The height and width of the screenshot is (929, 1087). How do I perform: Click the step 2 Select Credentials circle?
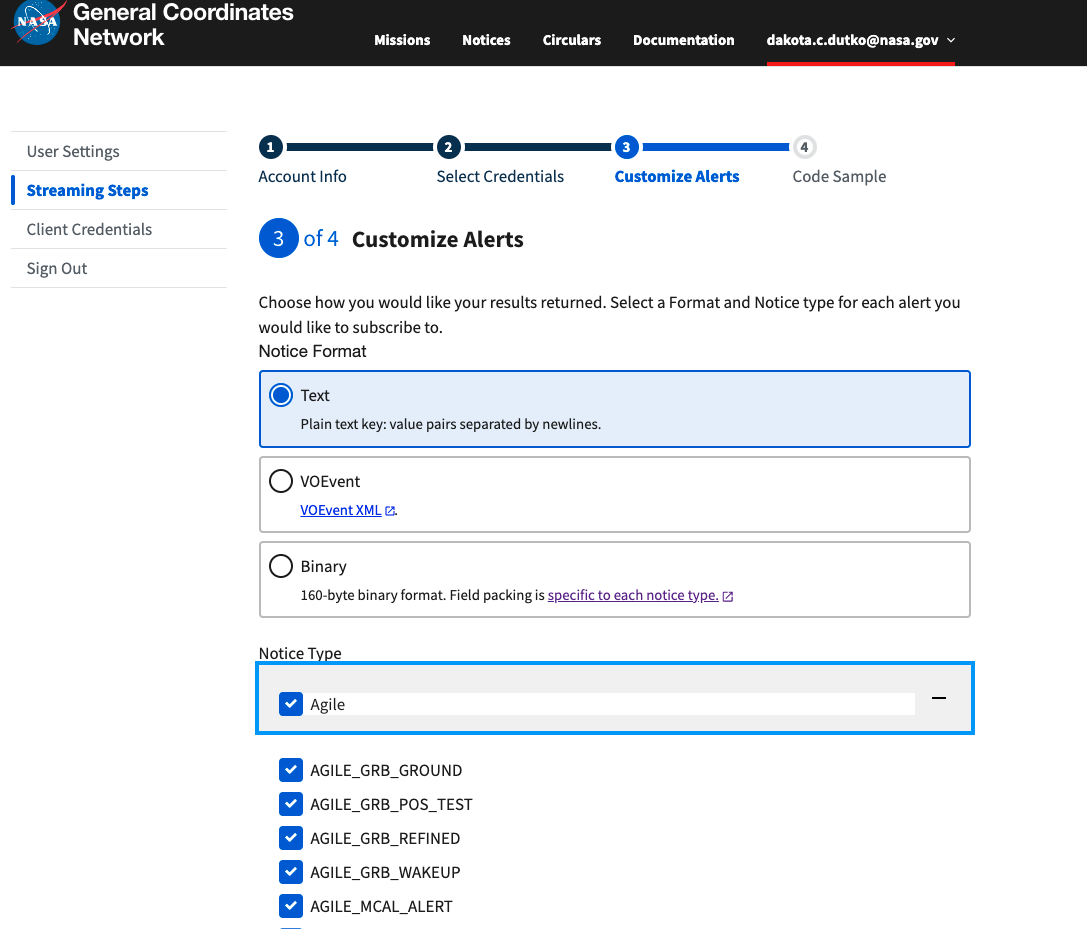448,146
